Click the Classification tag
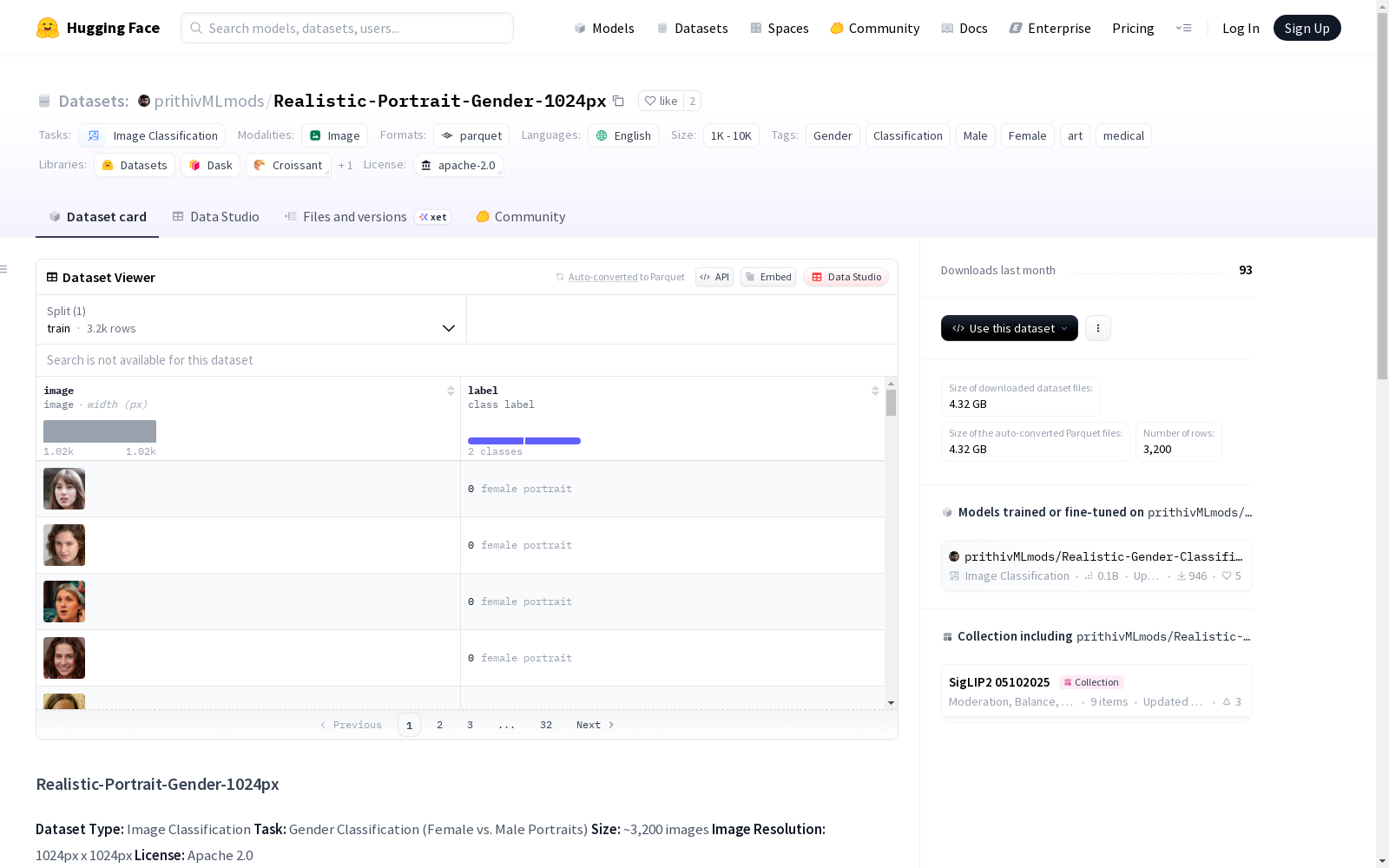Screen dimensions: 1389x868 pos(908,135)
